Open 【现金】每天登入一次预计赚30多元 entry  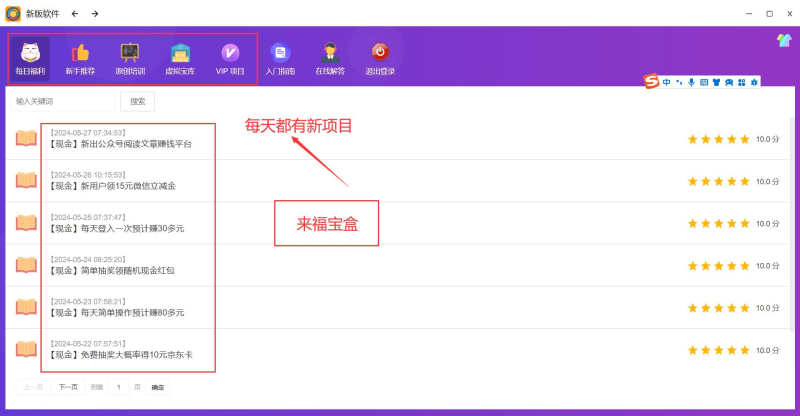click(x=116, y=229)
